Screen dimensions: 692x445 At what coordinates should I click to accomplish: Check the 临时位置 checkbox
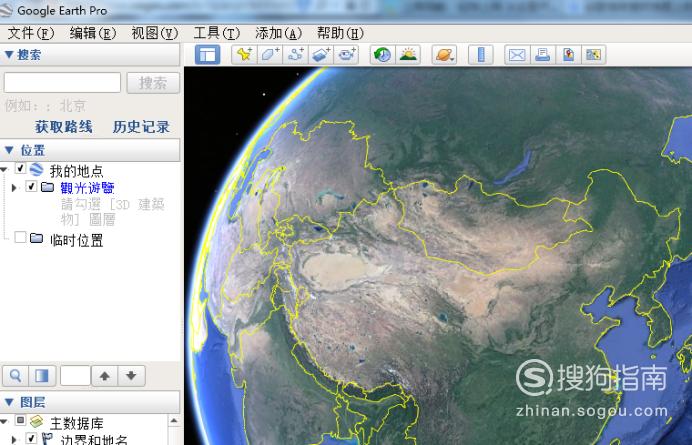pyautogui.click(x=20, y=237)
